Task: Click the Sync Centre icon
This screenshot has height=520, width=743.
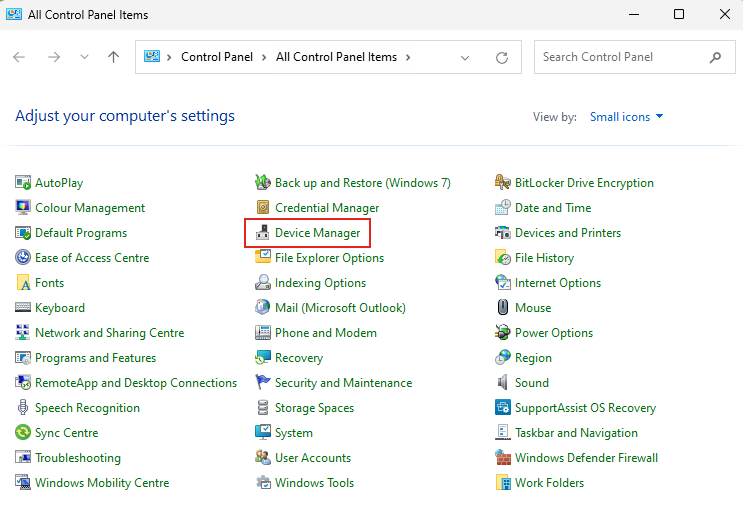Action: [x=23, y=433]
